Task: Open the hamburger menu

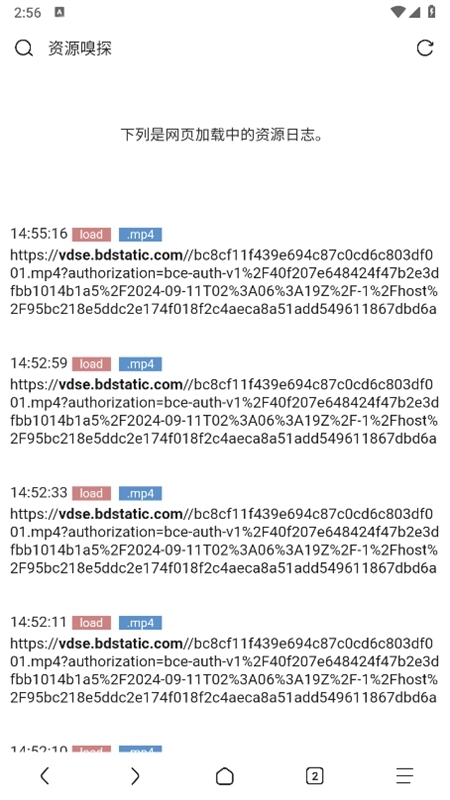Action: click(405, 776)
